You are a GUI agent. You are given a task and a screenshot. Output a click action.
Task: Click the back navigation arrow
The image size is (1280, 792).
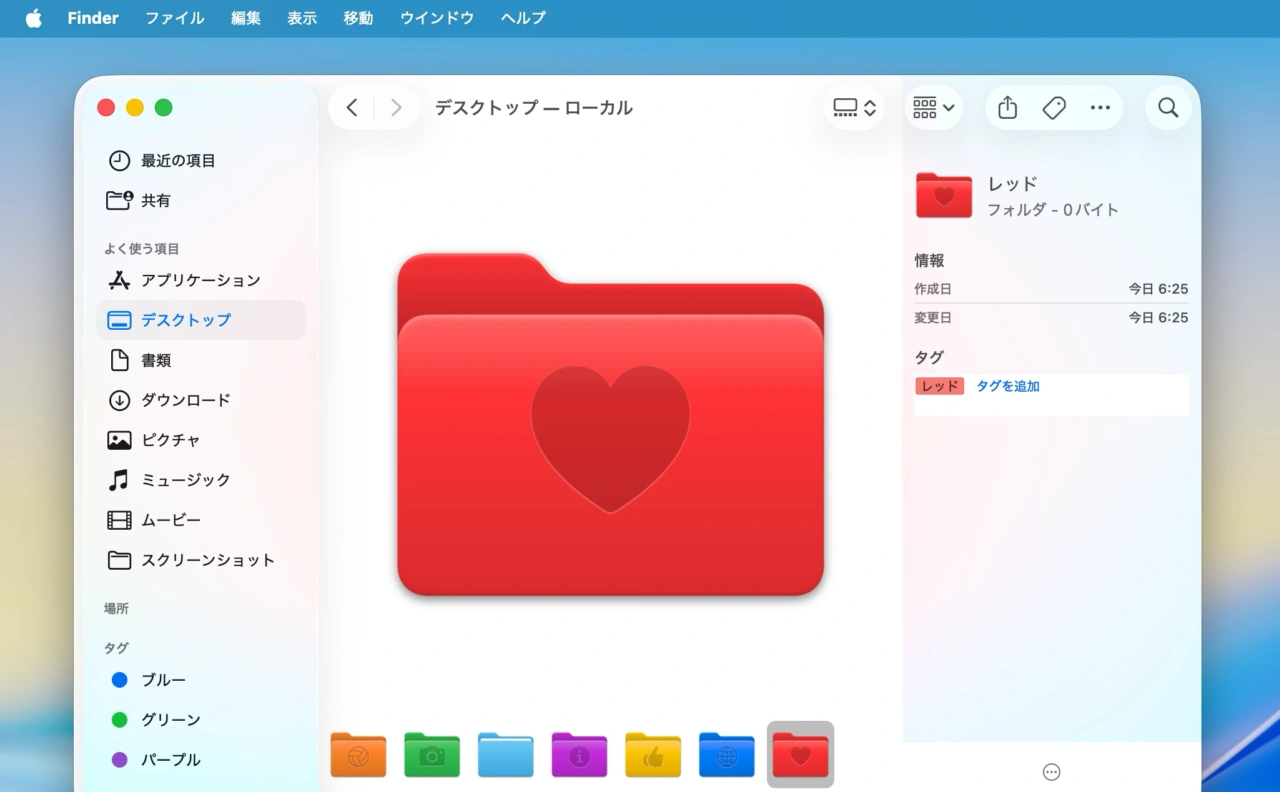[x=351, y=107]
